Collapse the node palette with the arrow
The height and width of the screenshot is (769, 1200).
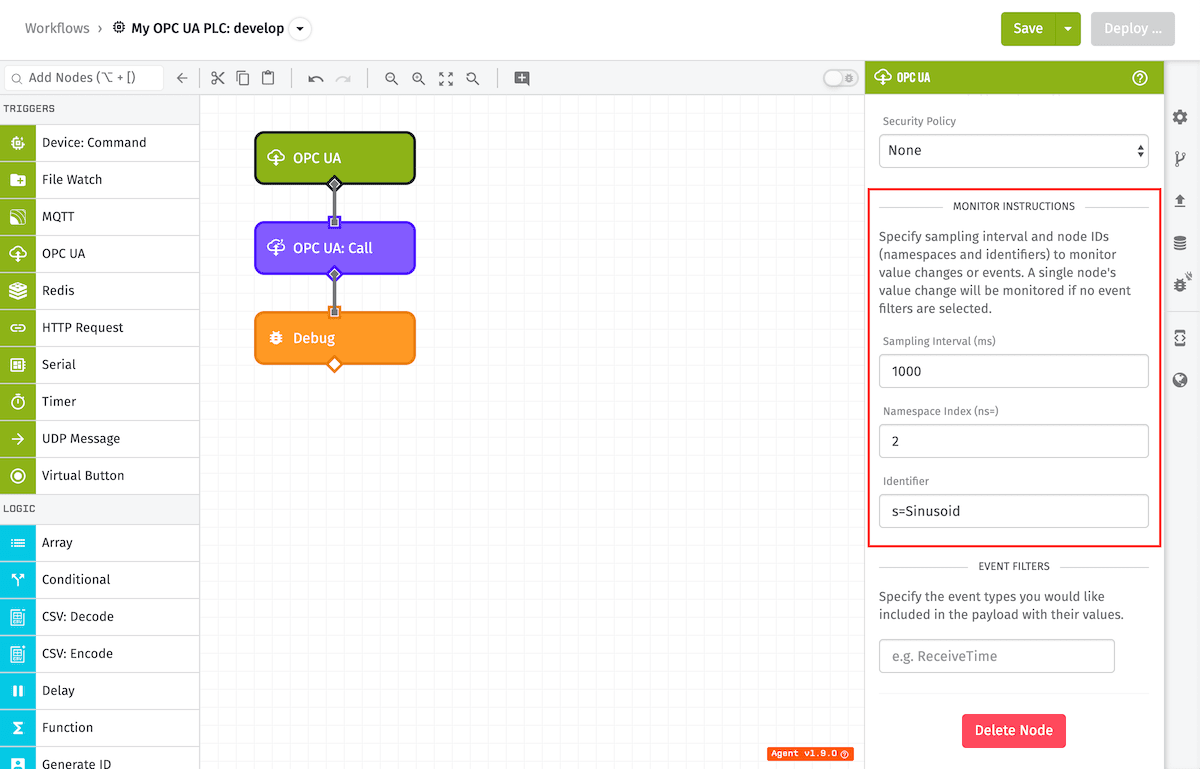182,78
